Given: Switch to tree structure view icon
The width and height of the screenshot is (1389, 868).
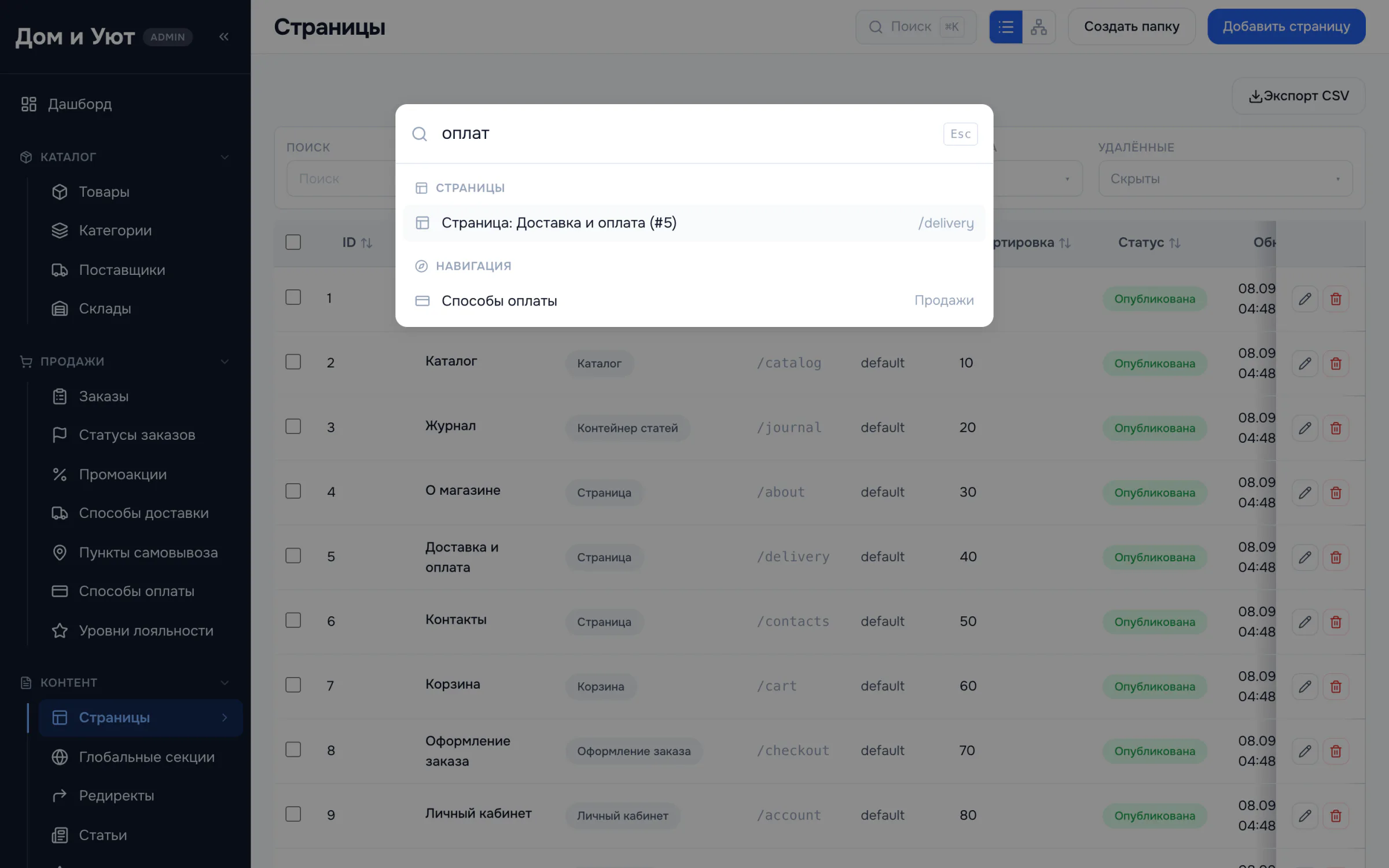Looking at the screenshot, I should 1039,27.
